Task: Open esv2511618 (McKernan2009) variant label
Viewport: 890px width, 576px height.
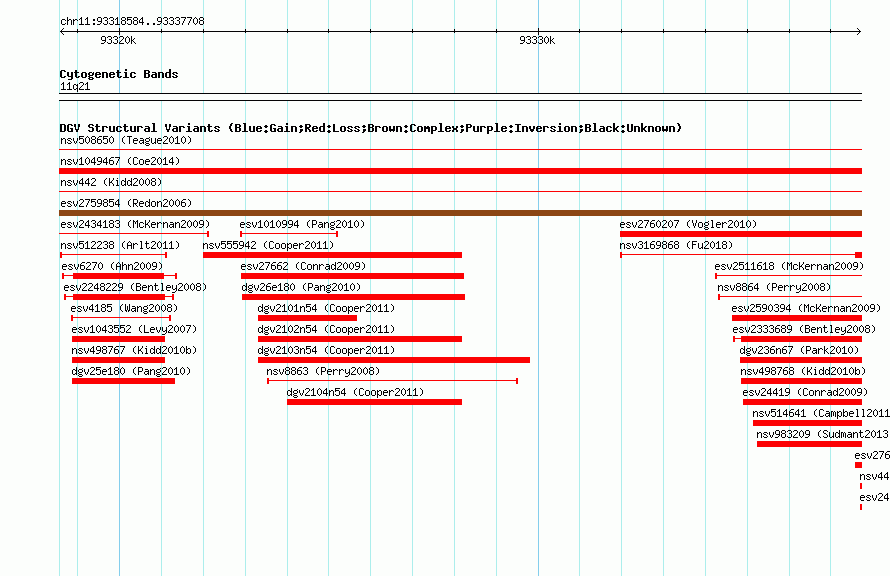Action: click(x=790, y=266)
